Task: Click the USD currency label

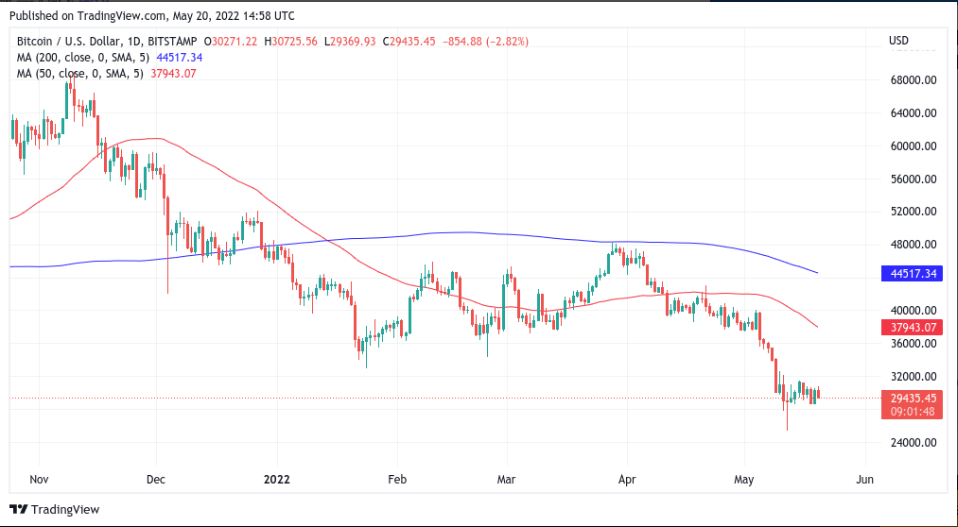Action: [x=898, y=41]
